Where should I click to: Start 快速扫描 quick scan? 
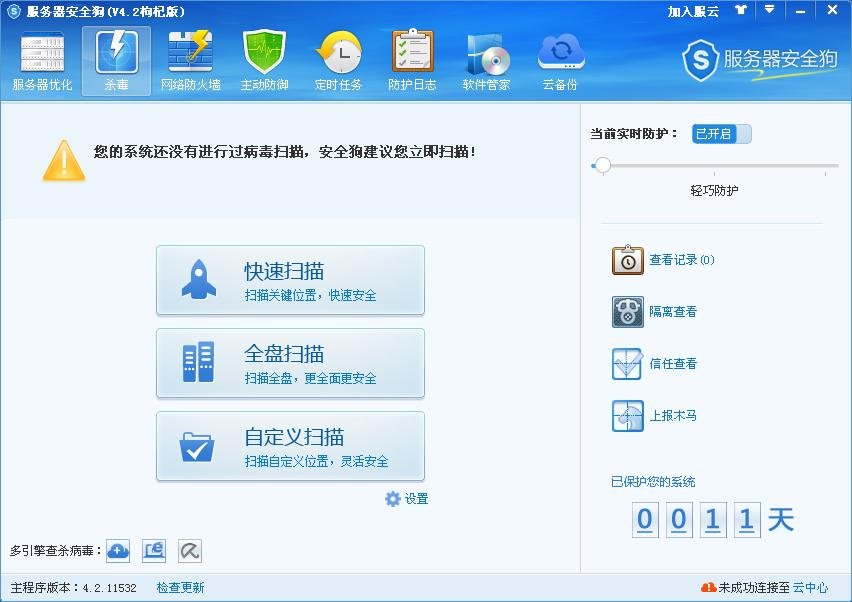[290, 280]
